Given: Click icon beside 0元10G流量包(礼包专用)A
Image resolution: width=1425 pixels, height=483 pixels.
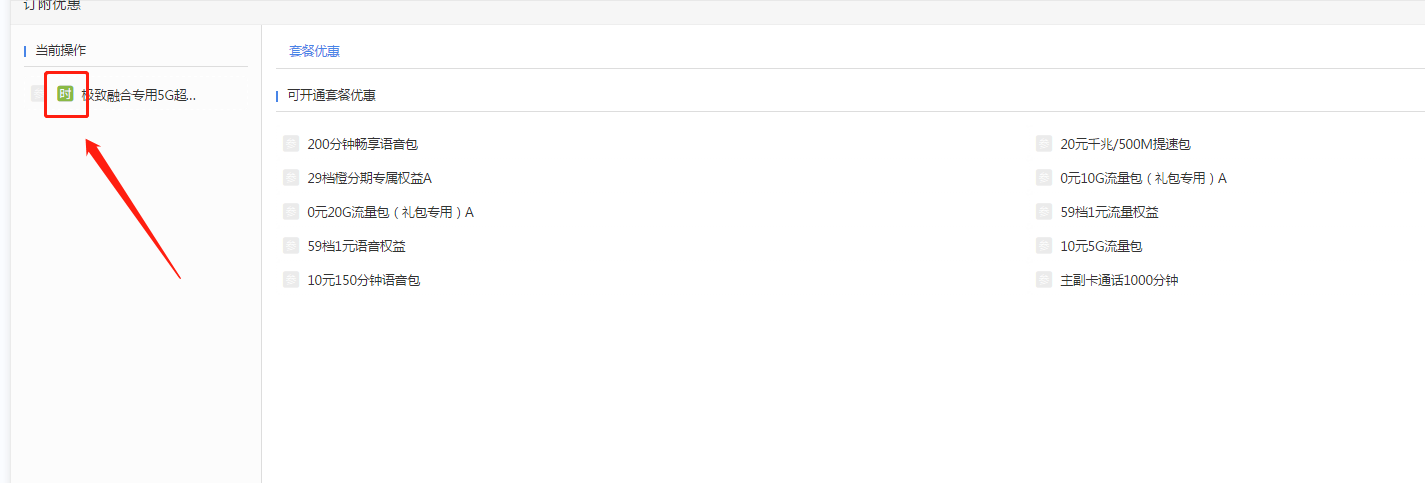Looking at the screenshot, I should tap(1044, 178).
